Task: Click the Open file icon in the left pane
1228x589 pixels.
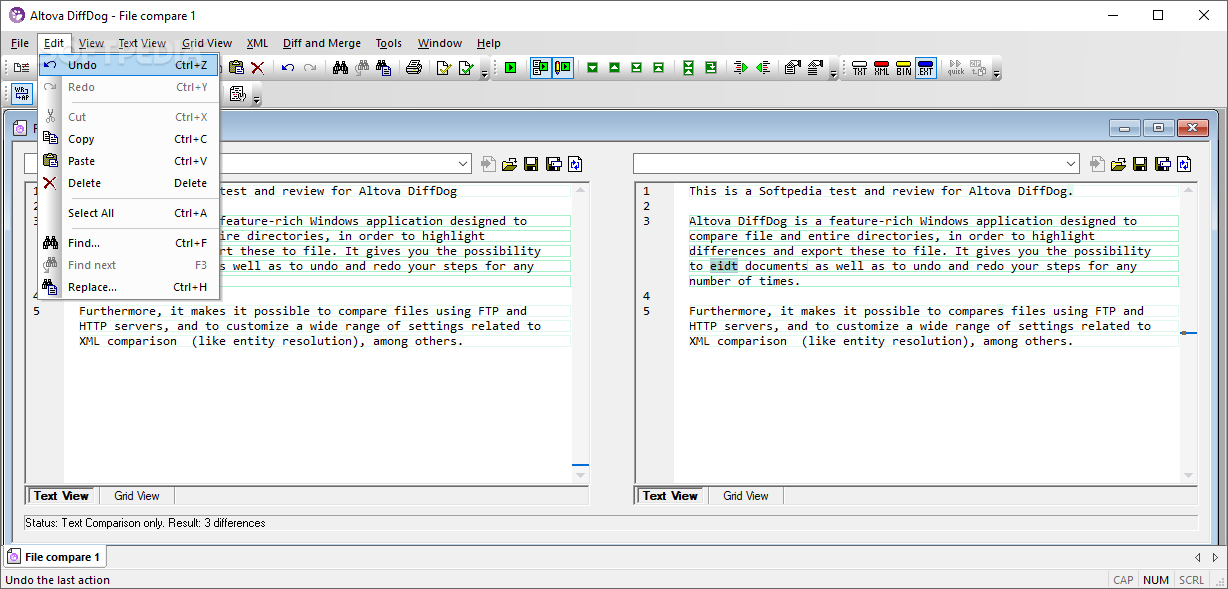Action: pos(509,164)
